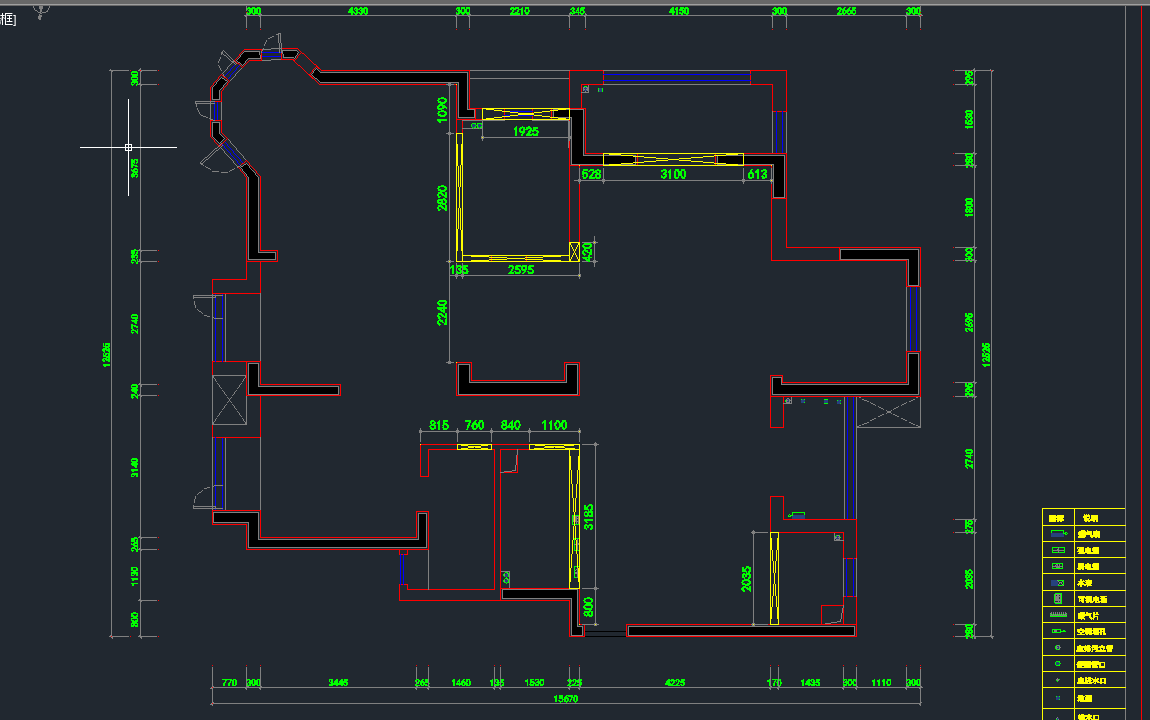The image size is (1150, 720).
Task: Click the 3100 window dimension
Action: 673,174
